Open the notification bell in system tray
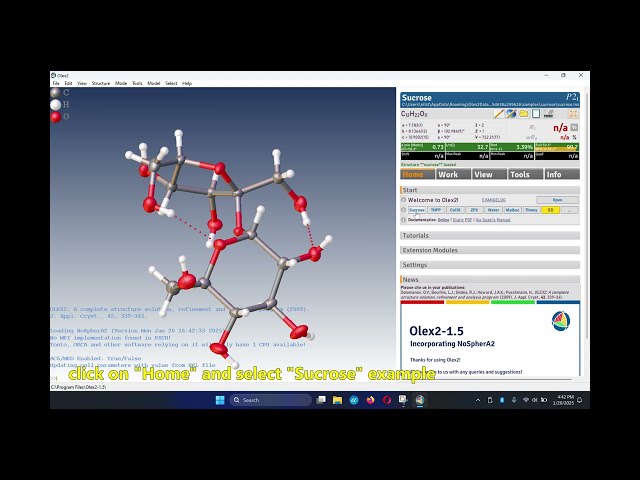This screenshot has height=480, width=640. point(580,400)
